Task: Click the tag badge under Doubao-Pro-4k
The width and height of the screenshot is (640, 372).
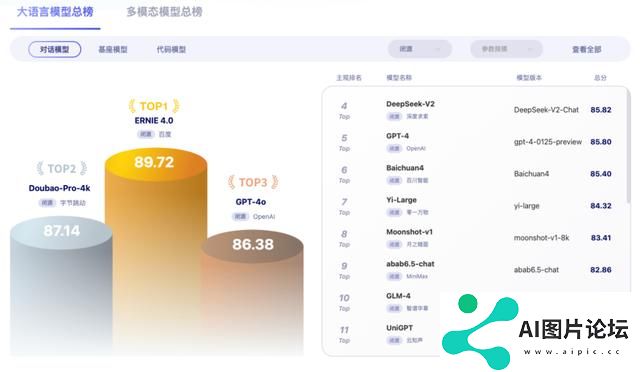Action: (47, 203)
